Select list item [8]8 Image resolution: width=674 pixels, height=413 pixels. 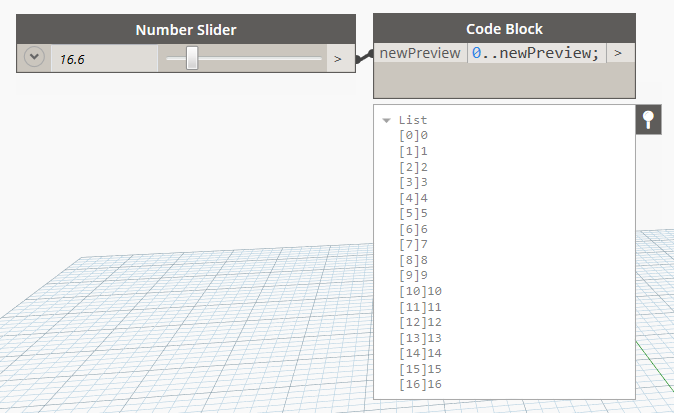(x=413, y=260)
